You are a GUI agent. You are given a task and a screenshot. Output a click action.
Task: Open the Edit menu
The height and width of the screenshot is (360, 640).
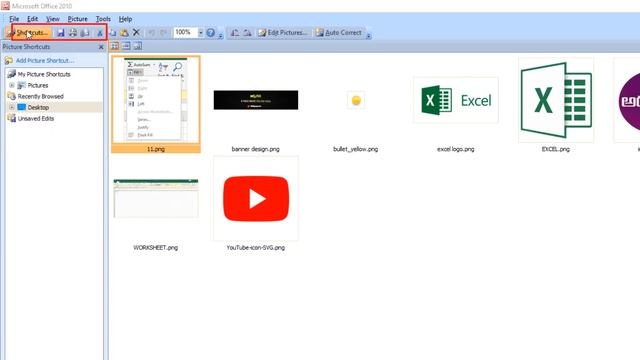pos(32,19)
